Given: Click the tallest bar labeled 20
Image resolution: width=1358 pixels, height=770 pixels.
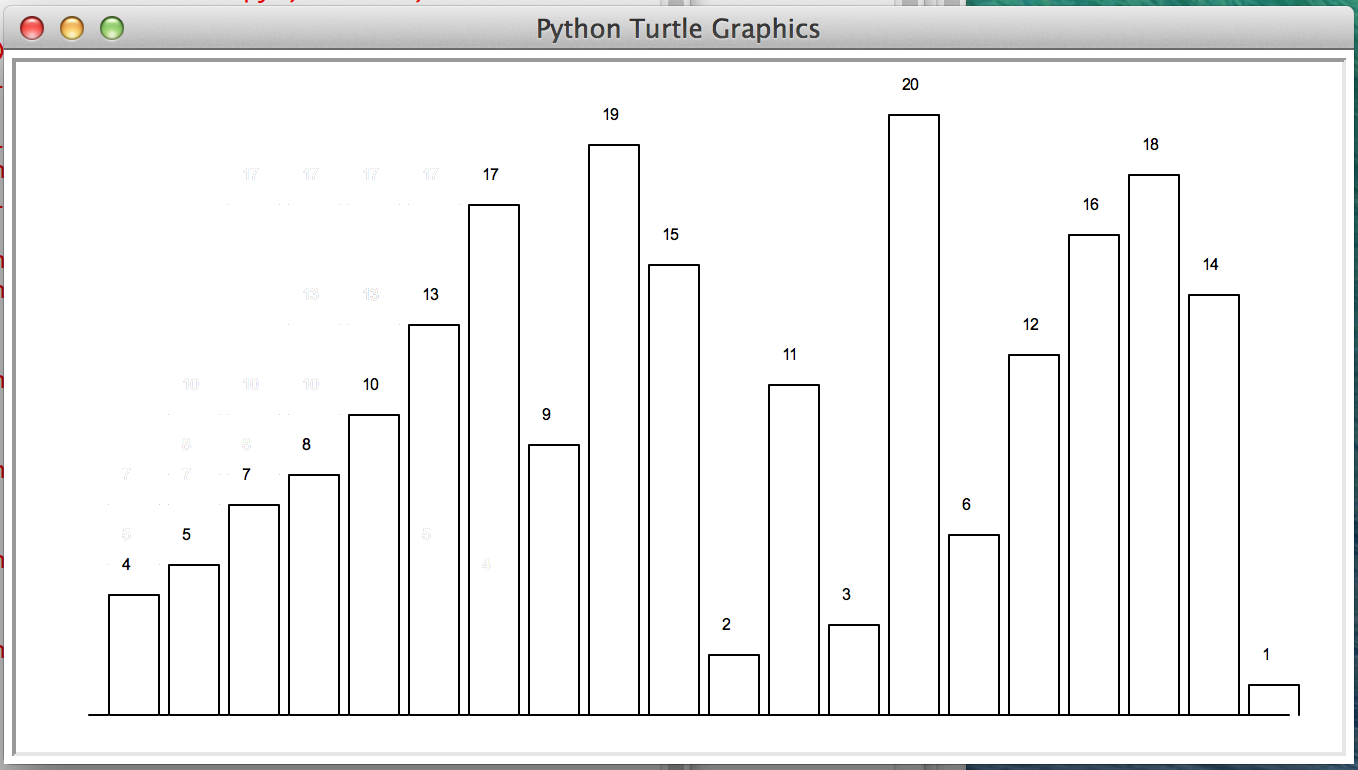Looking at the screenshot, I should pyautogui.click(x=914, y=415).
